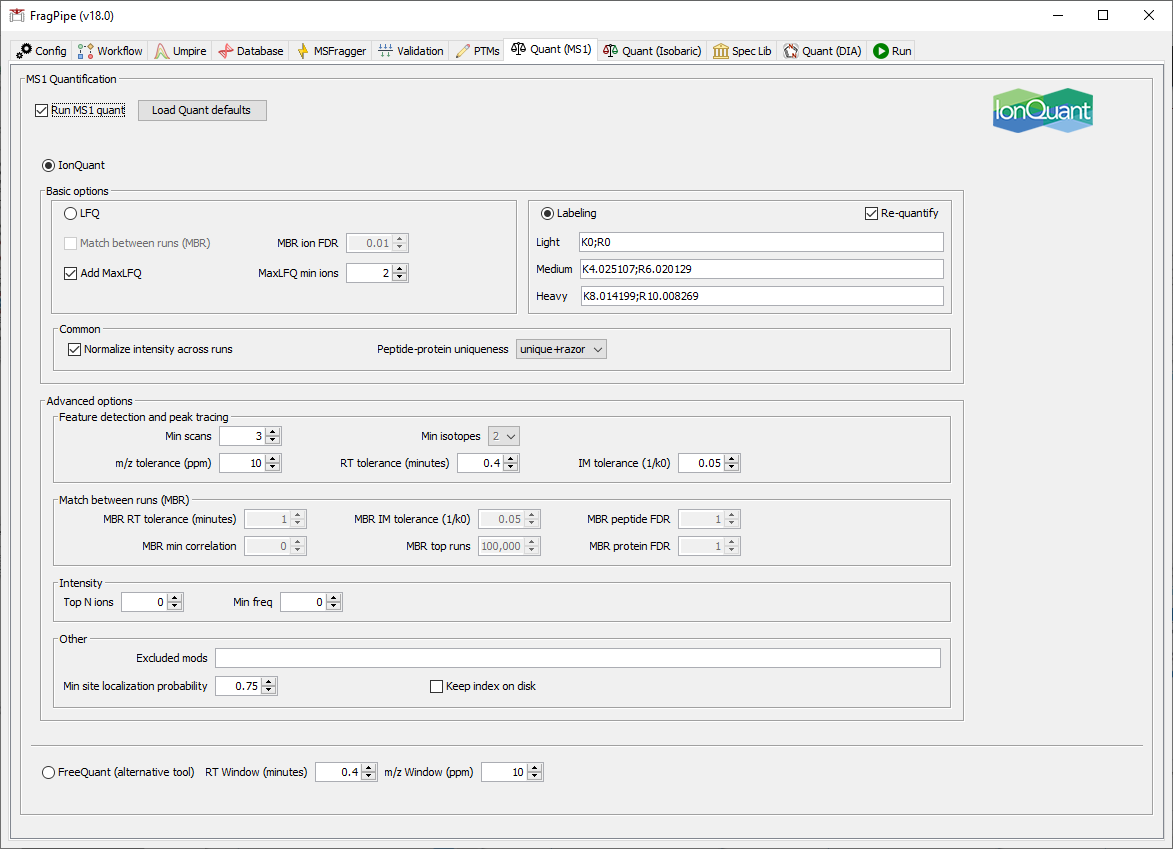This screenshot has width=1173, height=849.
Task: Open the Min isotopes dropdown
Action: pyautogui.click(x=503, y=436)
